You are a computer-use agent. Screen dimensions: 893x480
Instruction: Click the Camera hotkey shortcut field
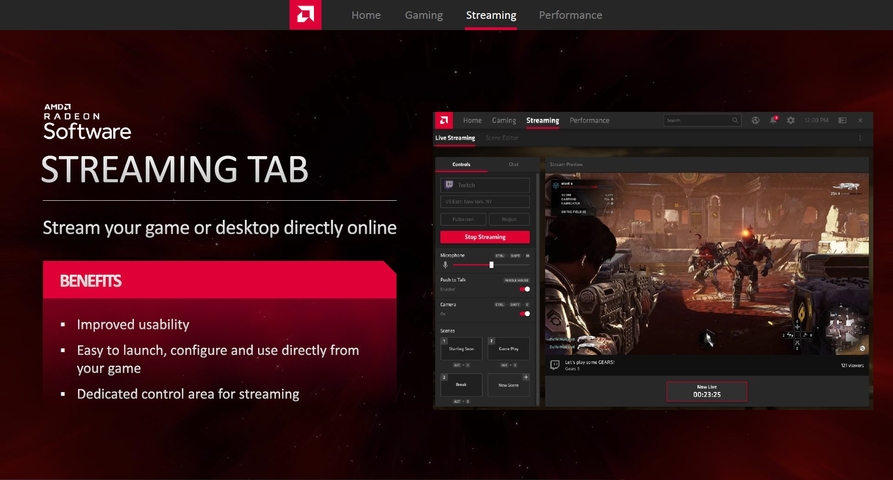click(x=512, y=305)
